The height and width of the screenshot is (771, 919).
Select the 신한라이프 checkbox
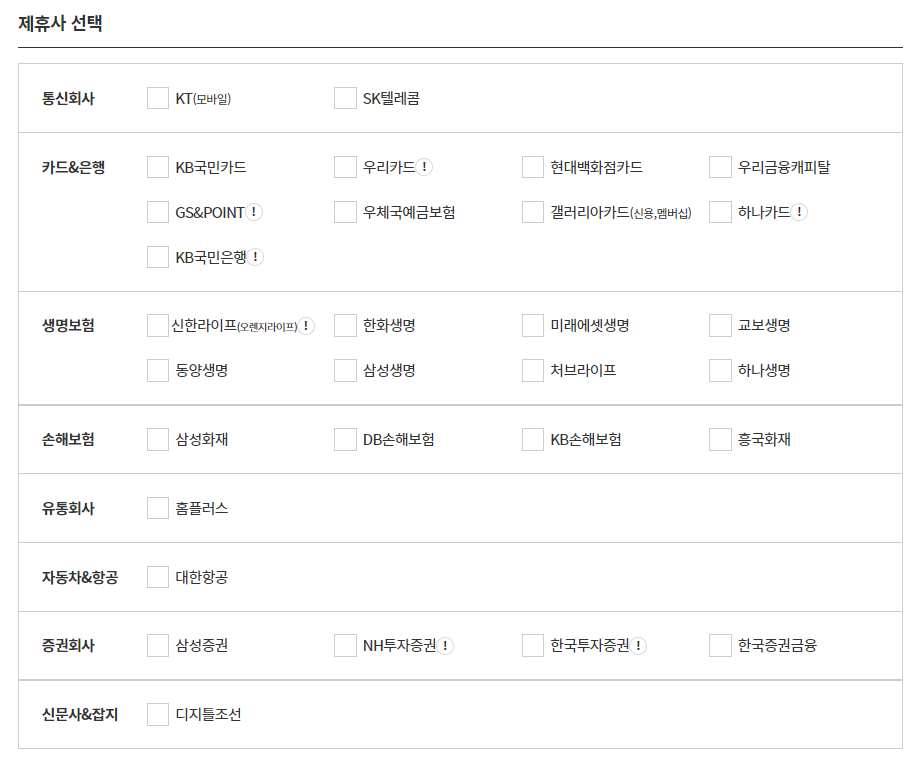[158, 325]
